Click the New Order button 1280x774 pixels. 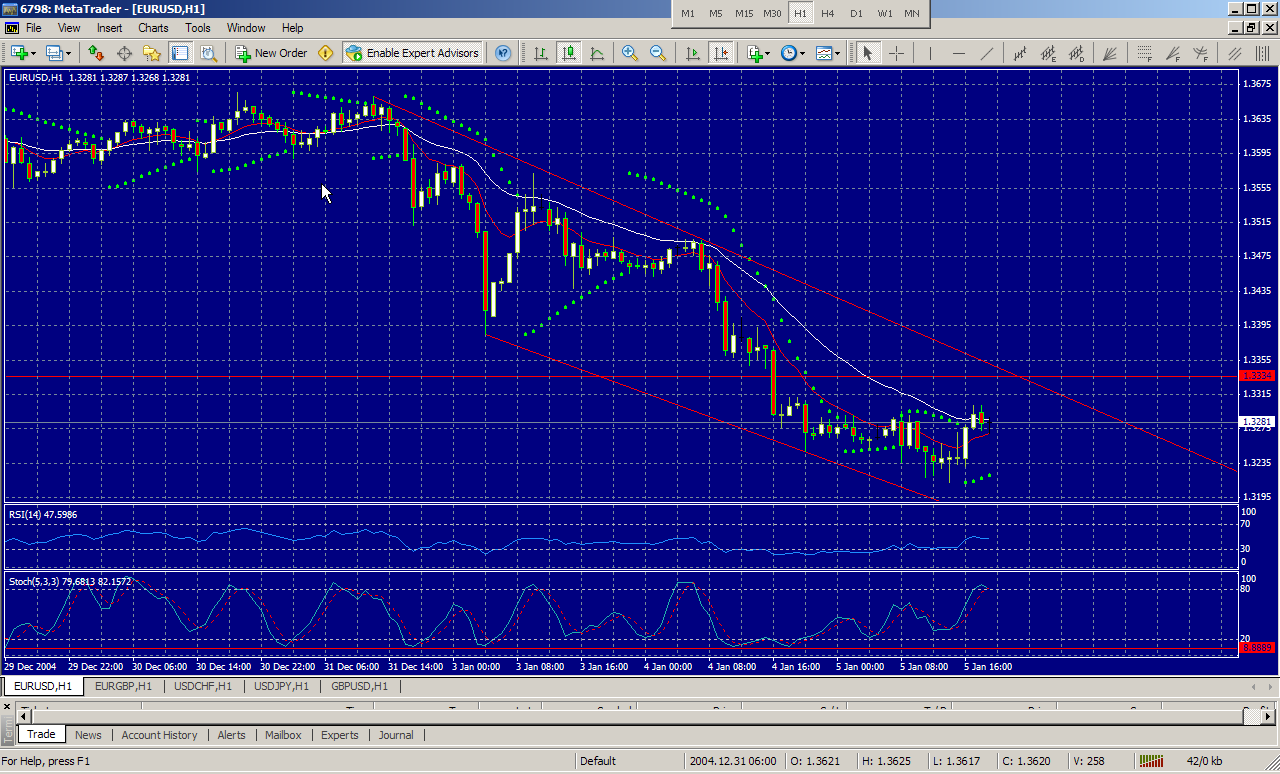(x=271, y=53)
